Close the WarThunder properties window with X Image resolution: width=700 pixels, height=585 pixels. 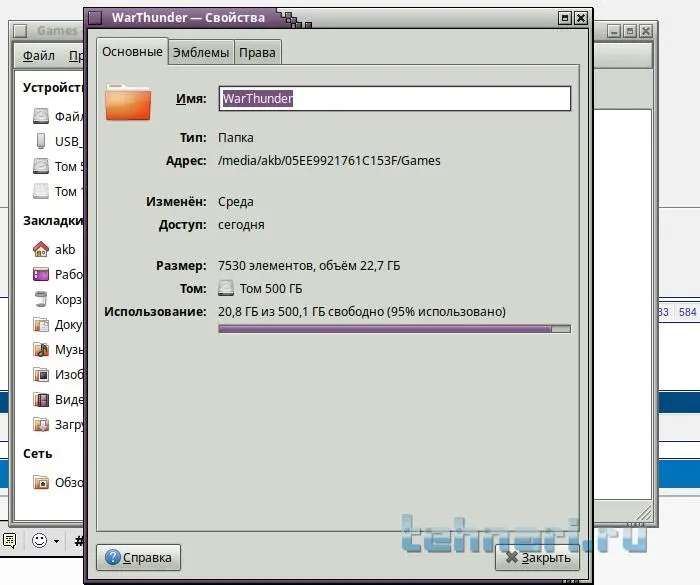581,18
